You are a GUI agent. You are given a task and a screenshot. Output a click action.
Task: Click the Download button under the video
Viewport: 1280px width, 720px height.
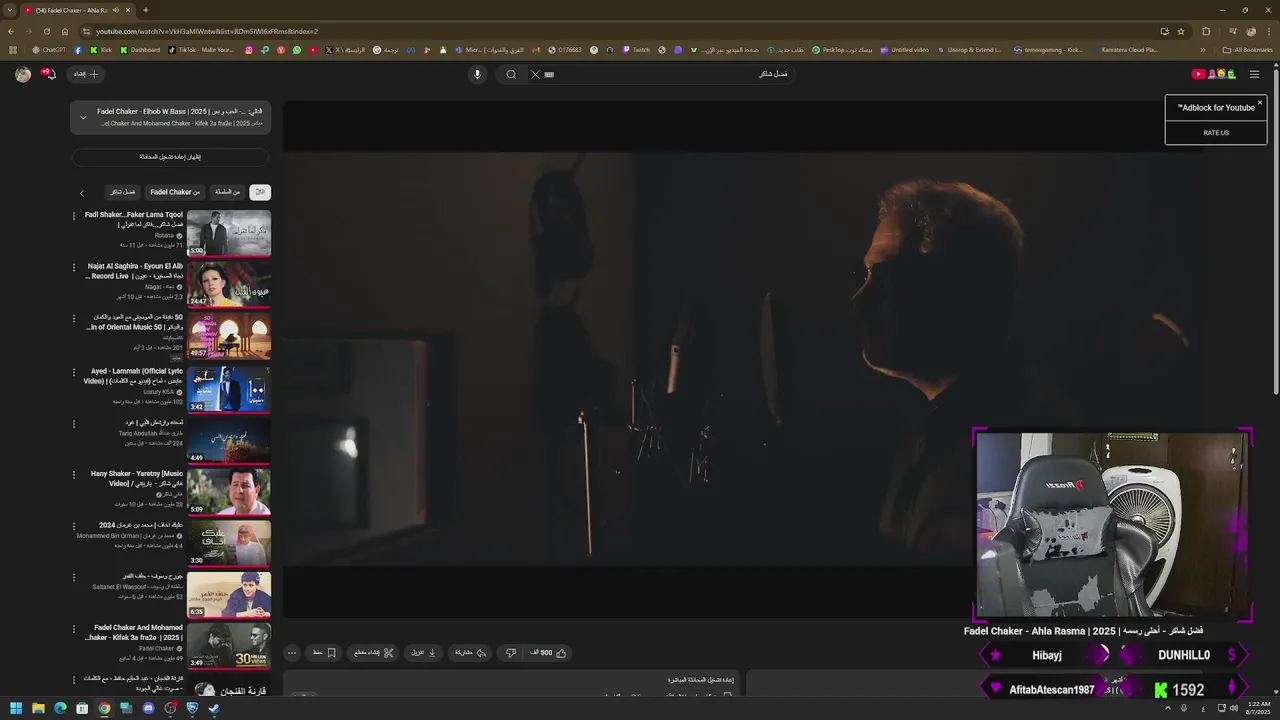click(x=424, y=653)
